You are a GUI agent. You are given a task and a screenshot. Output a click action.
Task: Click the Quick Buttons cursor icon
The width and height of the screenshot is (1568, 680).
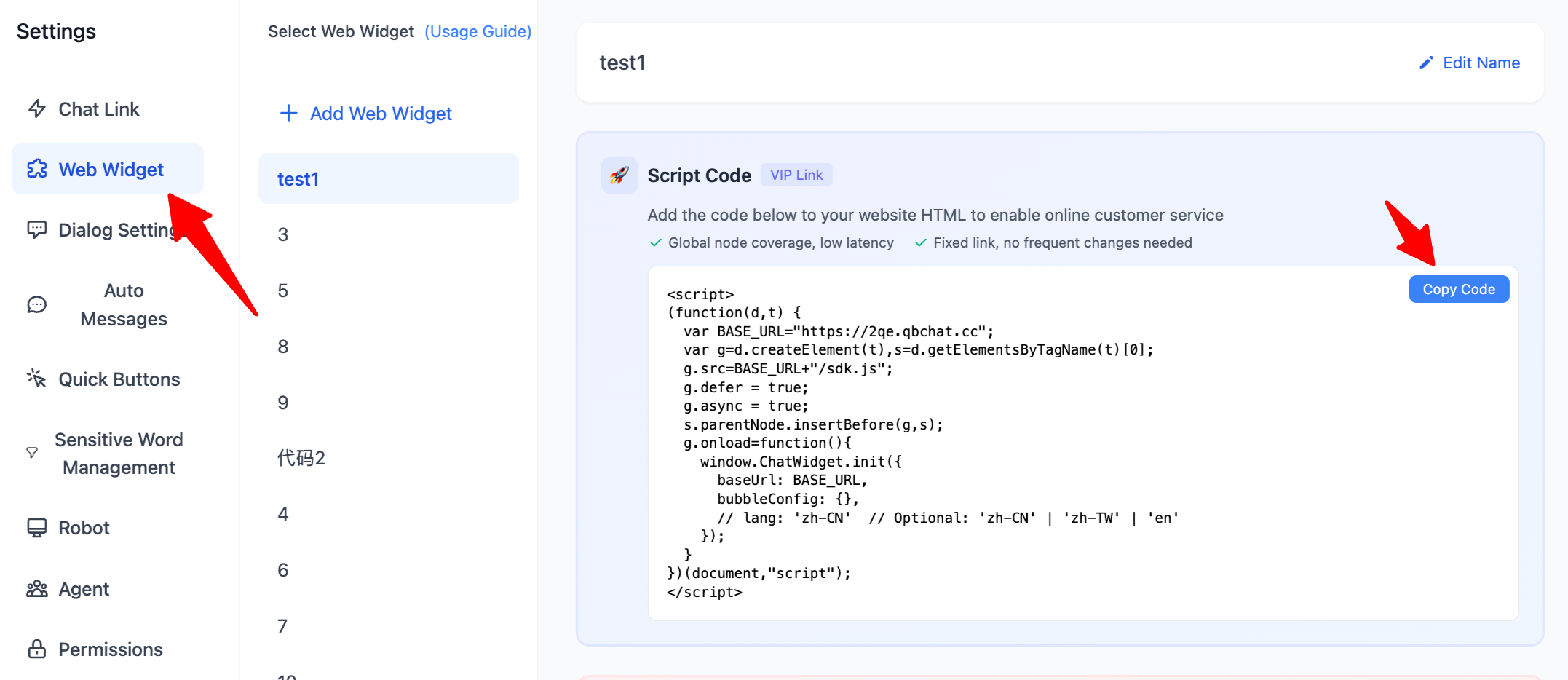[37, 379]
